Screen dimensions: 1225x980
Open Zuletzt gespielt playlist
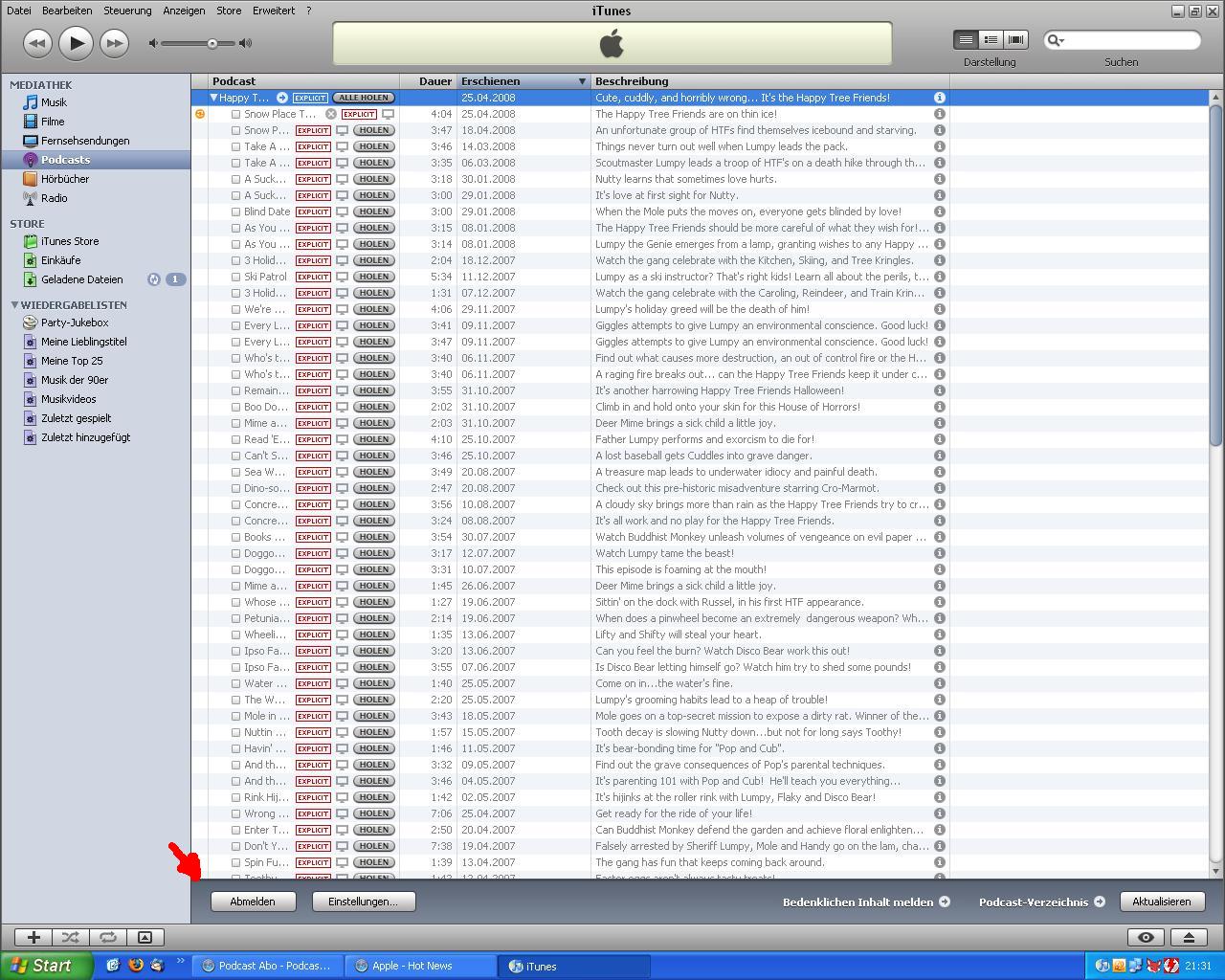pos(76,418)
